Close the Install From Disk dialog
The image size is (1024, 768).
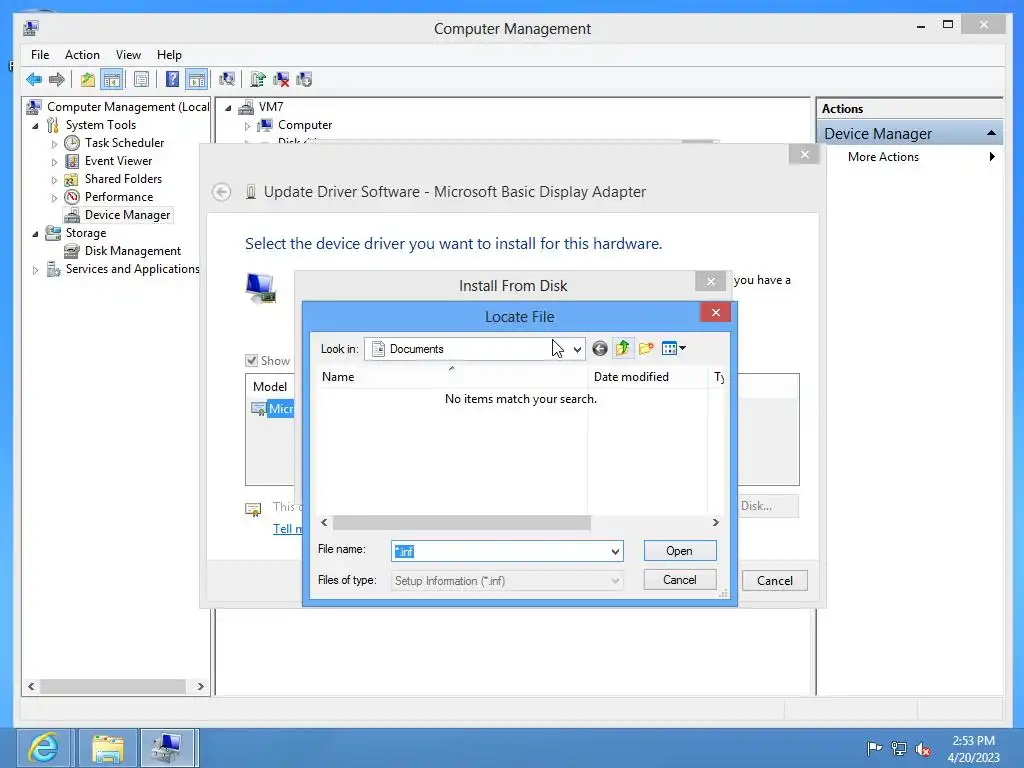pos(711,281)
